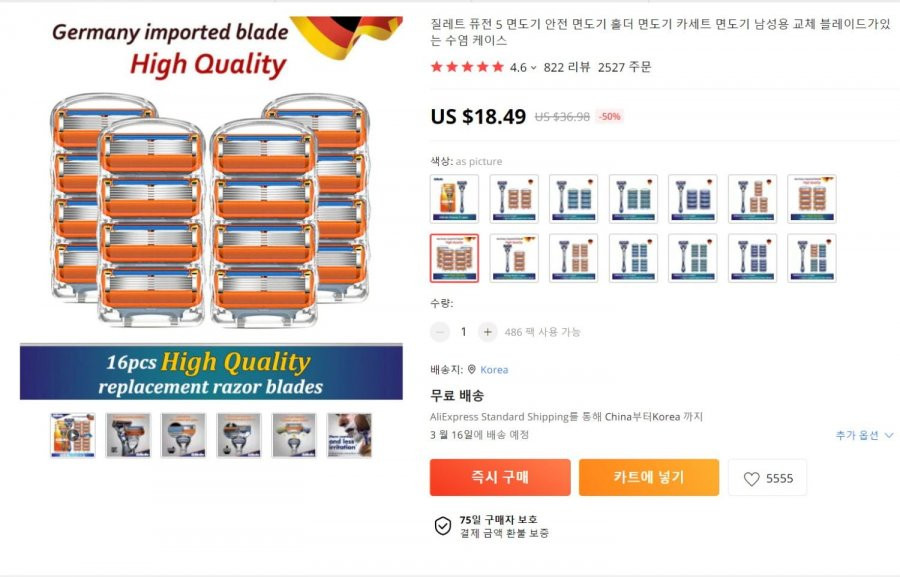Click the five red star rating icons
The height and width of the screenshot is (577, 900).
tap(467, 67)
